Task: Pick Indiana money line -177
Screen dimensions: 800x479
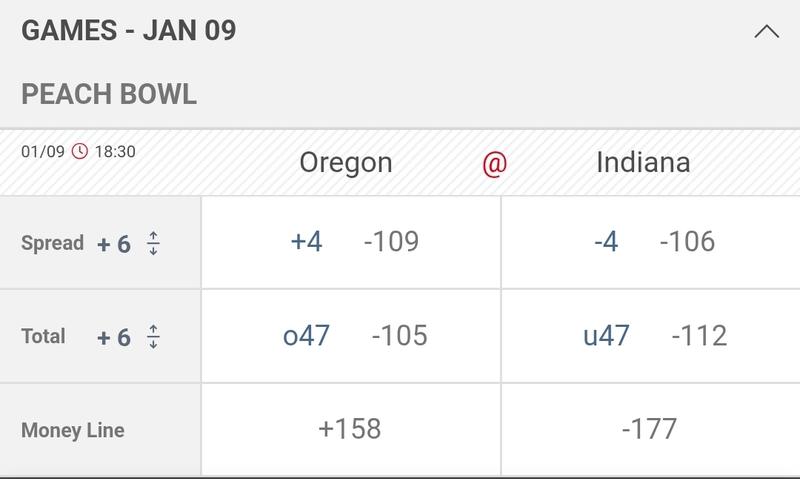Action: coord(651,429)
